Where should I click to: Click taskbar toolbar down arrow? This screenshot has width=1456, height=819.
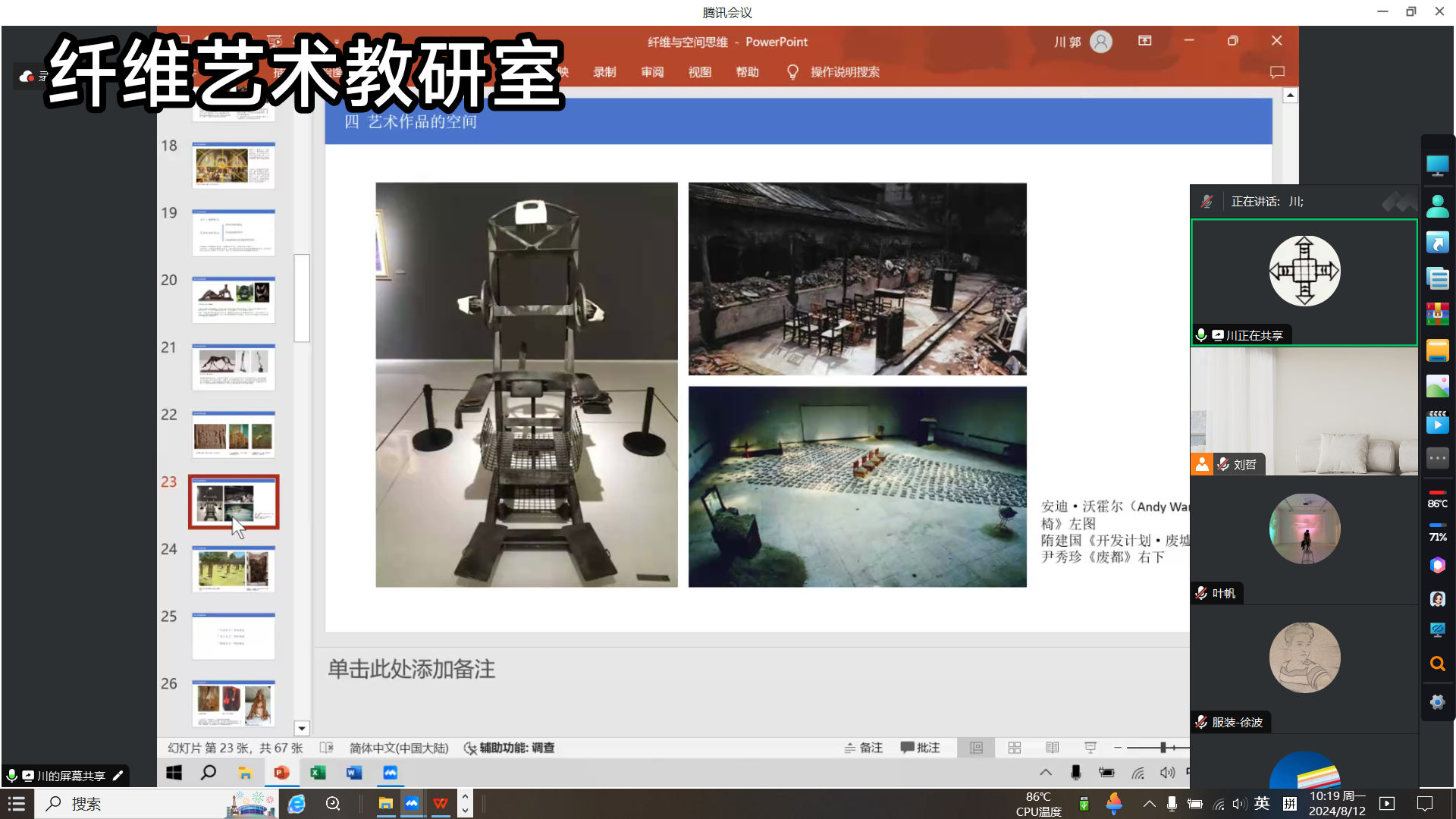pyautogui.click(x=465, y=811)
